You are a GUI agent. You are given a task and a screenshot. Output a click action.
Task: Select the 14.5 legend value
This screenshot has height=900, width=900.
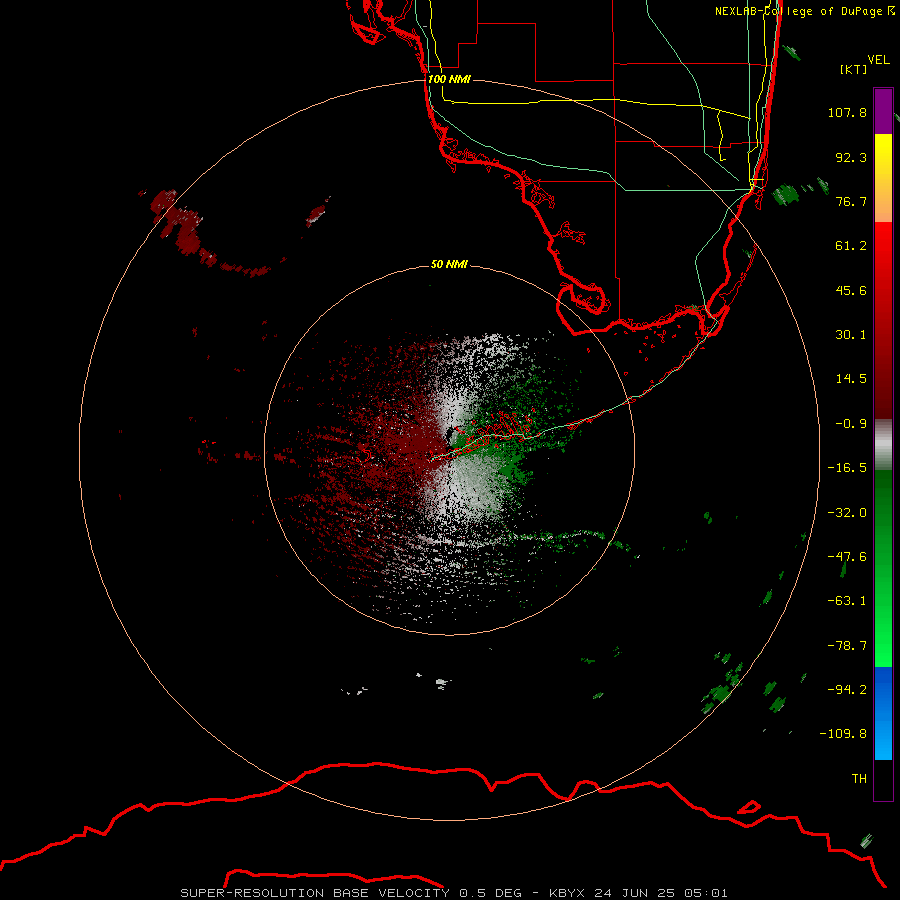[851, 379]
